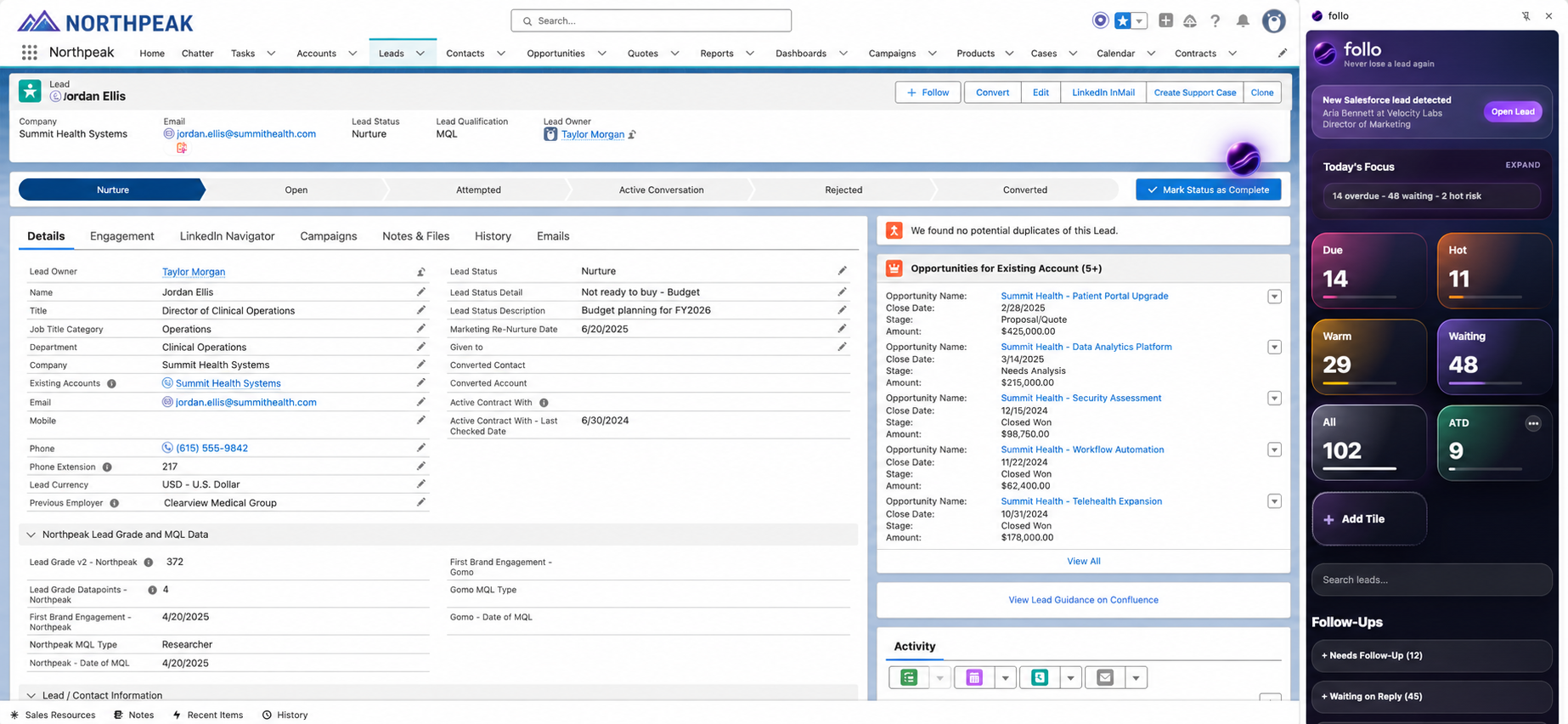This screenshot has height=724, width=1568.
Task: Click the info icon beside Phone Extension
Action: click(x=107, y=467)
